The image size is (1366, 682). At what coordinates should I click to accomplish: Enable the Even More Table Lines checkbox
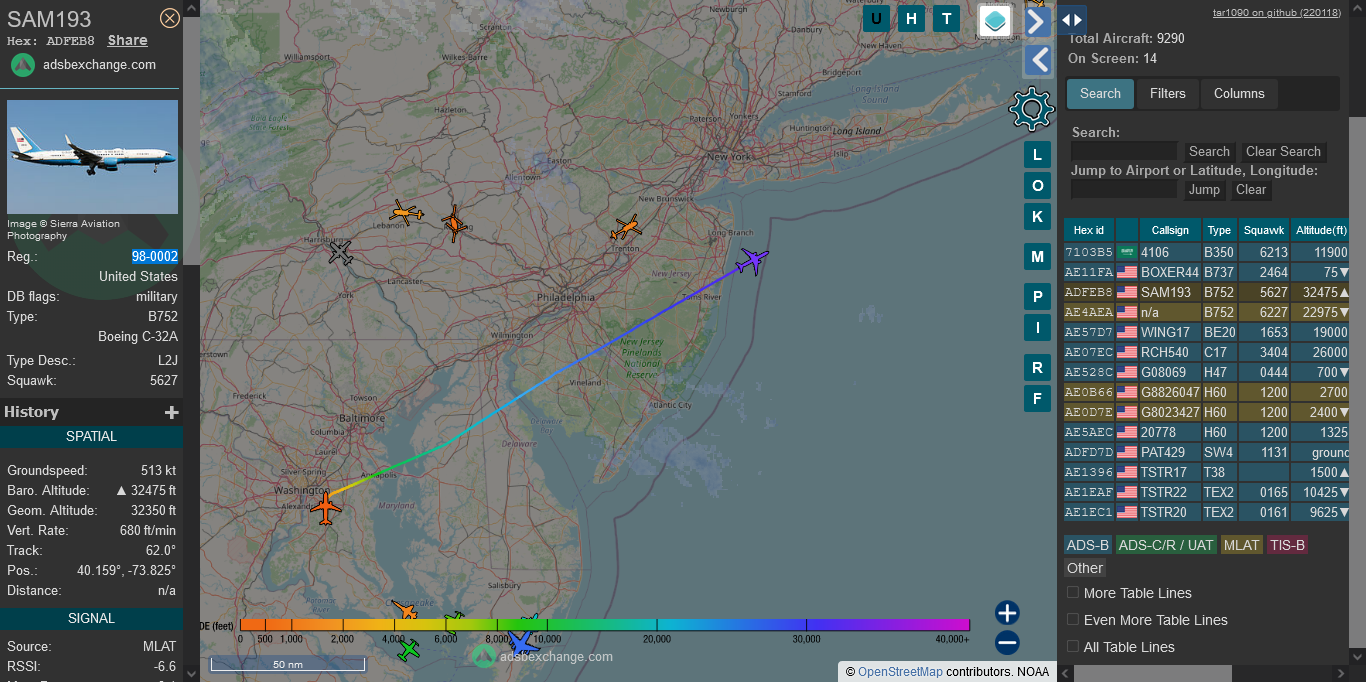[x=1073, y=620]
